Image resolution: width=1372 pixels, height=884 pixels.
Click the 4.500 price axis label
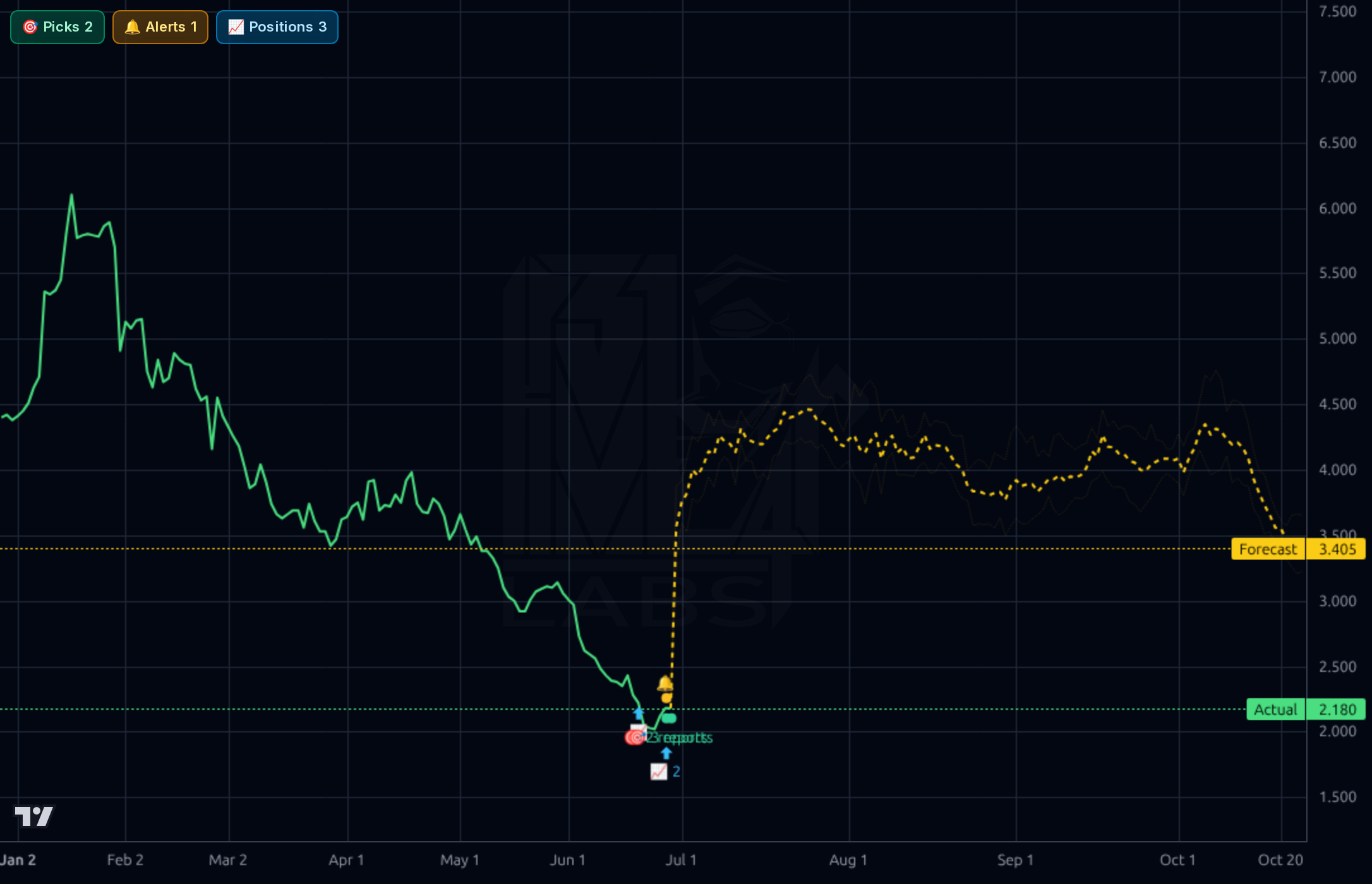coord(1337,404)
